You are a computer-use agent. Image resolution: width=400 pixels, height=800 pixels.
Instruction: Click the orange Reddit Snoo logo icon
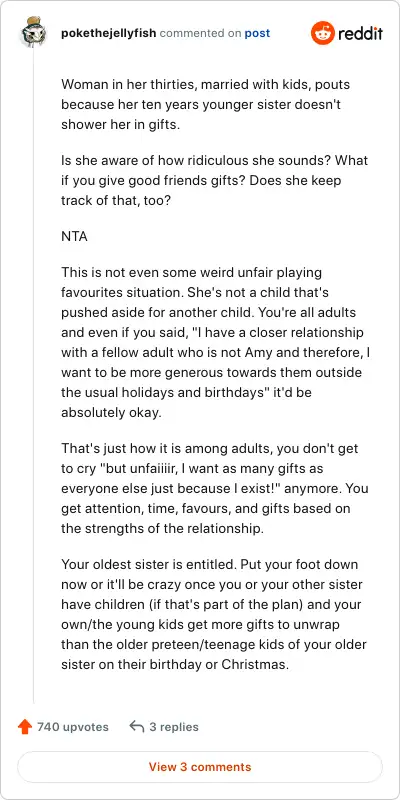(x=322, y=33)
